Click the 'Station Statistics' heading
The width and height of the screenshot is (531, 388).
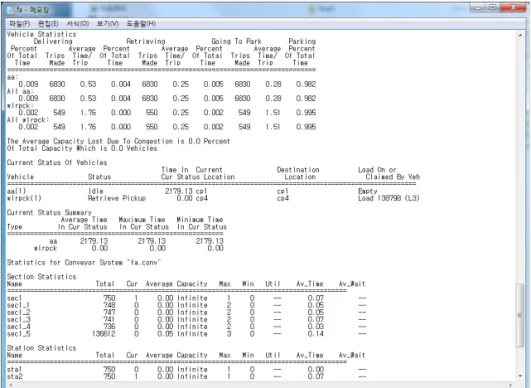point(41,348)
